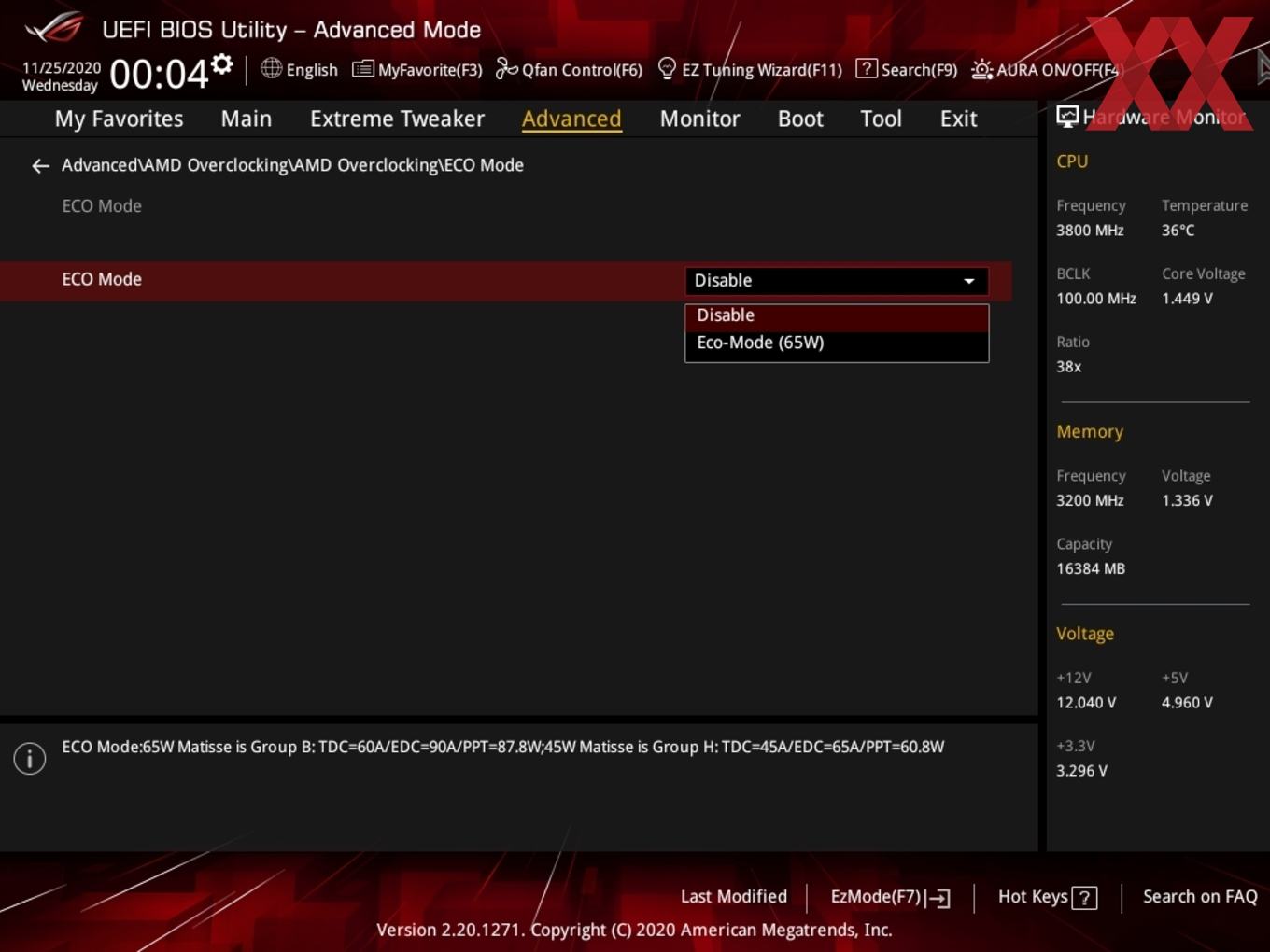Click +5V reading 4.960 V
Image resolution: width=1270 pixels, height=952 pixels.
click(1187, 703)
